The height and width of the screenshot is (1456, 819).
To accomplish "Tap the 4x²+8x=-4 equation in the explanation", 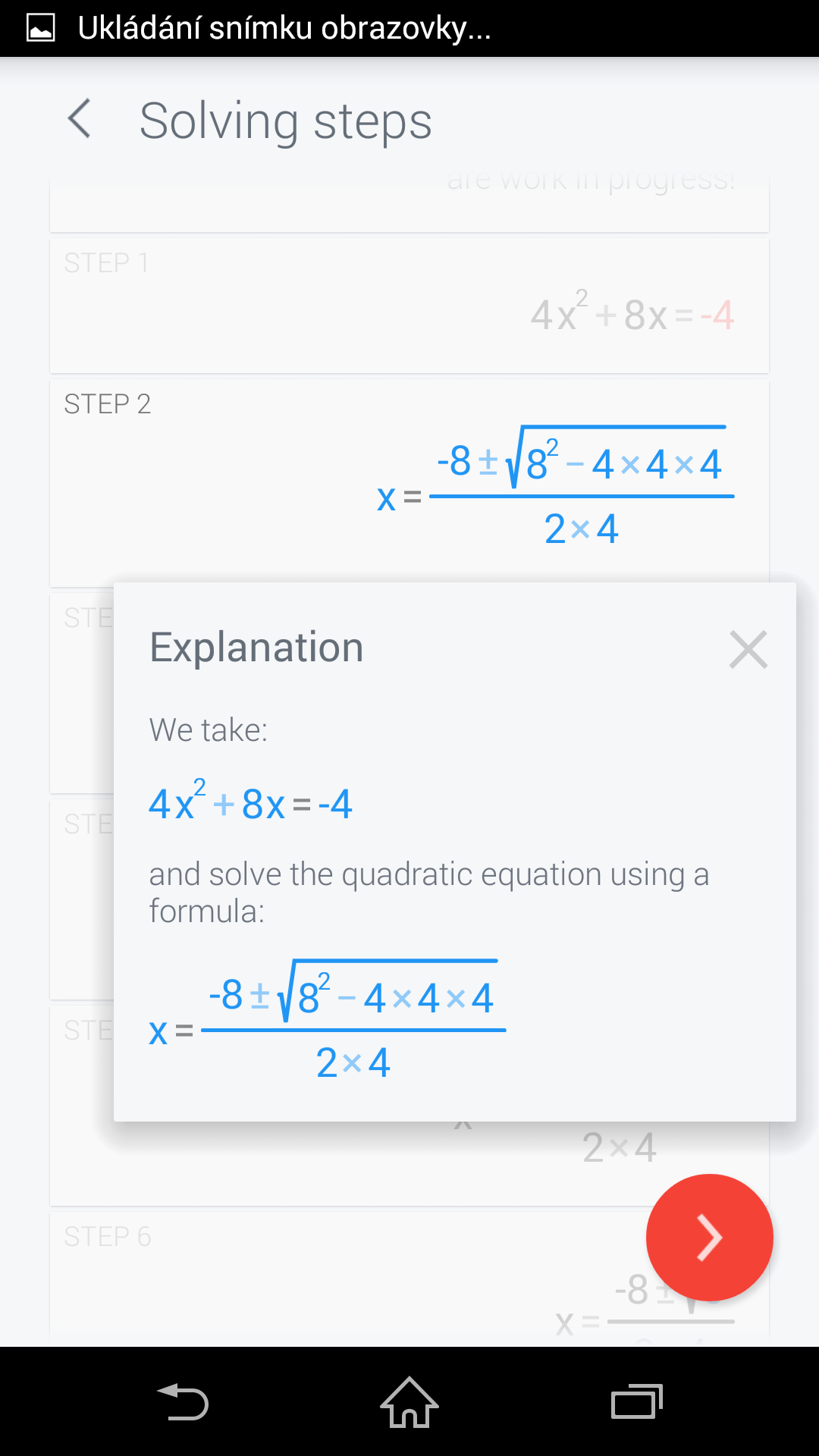I will click(x=250, y=802).
